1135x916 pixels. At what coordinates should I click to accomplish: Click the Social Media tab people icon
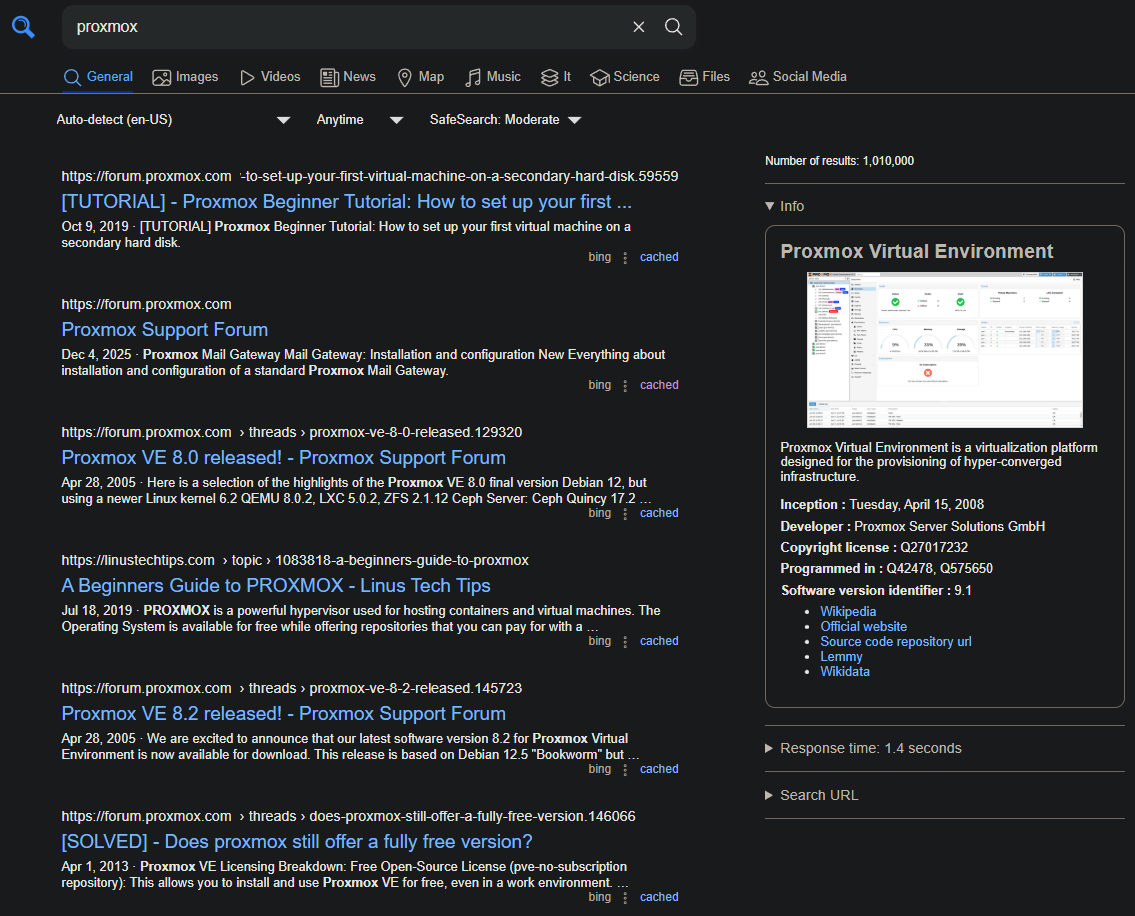758,77
